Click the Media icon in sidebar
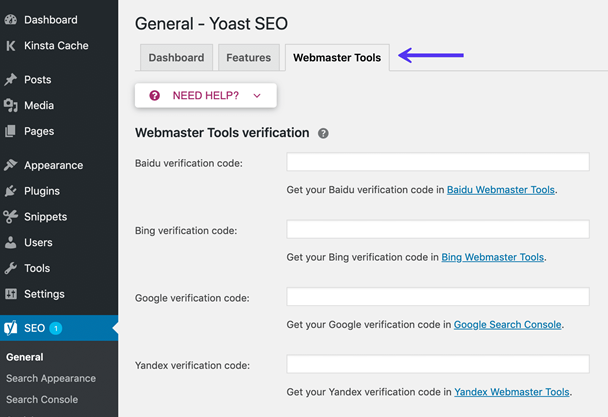Screen dimensions: 608x417 (11, 105)
